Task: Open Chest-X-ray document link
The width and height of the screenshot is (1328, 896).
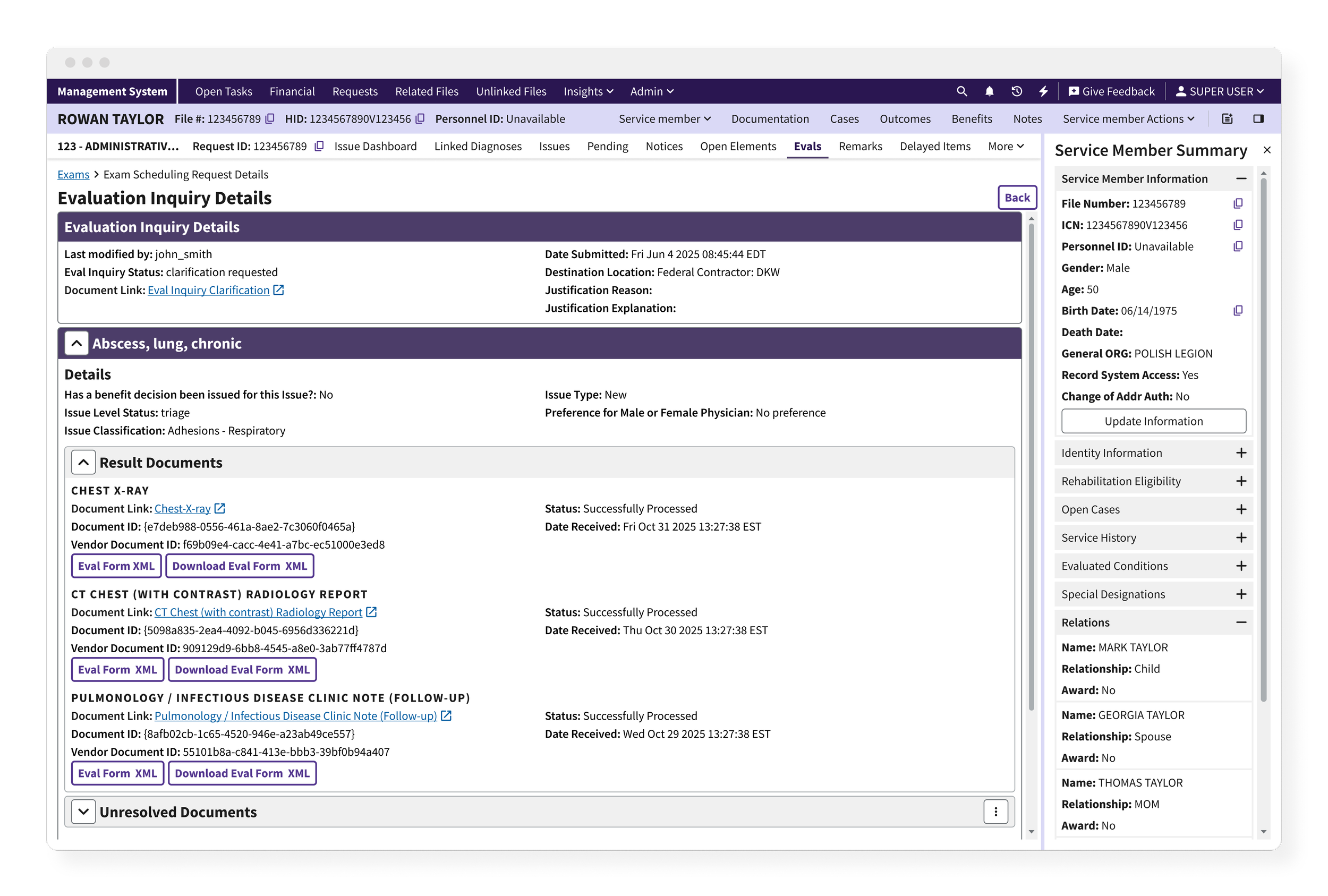Action: 182,509
